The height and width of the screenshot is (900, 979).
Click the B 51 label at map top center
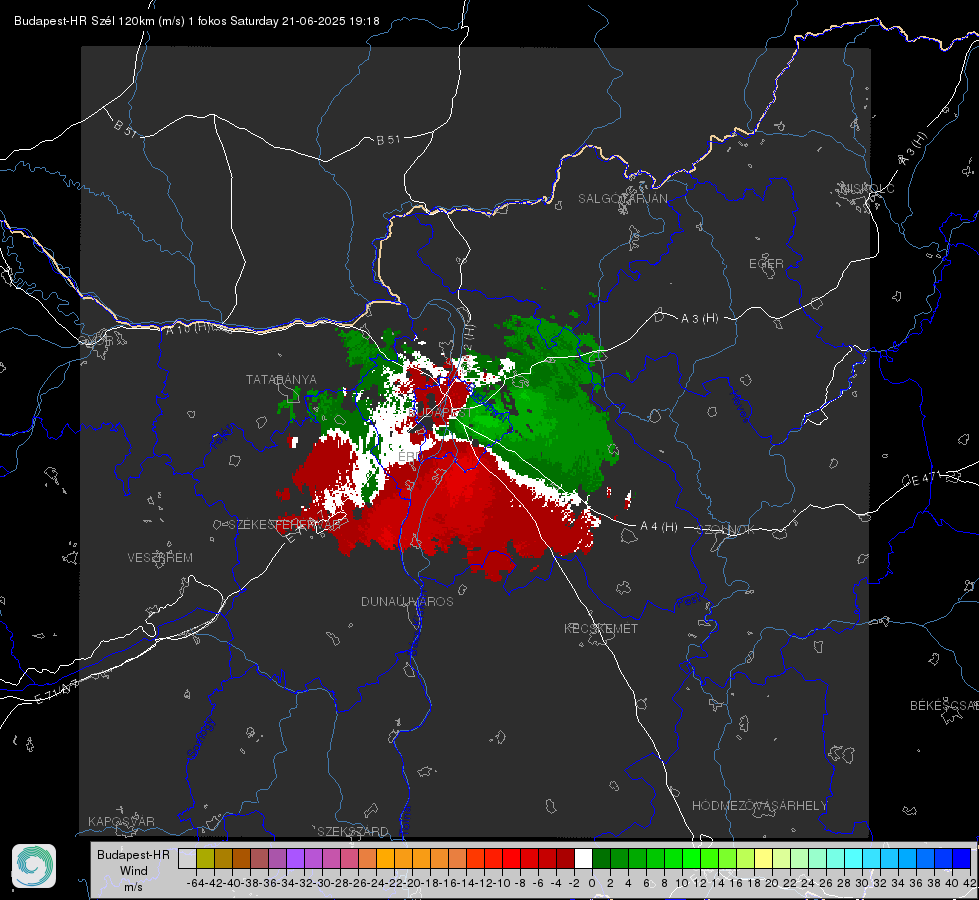coord(388,140)
